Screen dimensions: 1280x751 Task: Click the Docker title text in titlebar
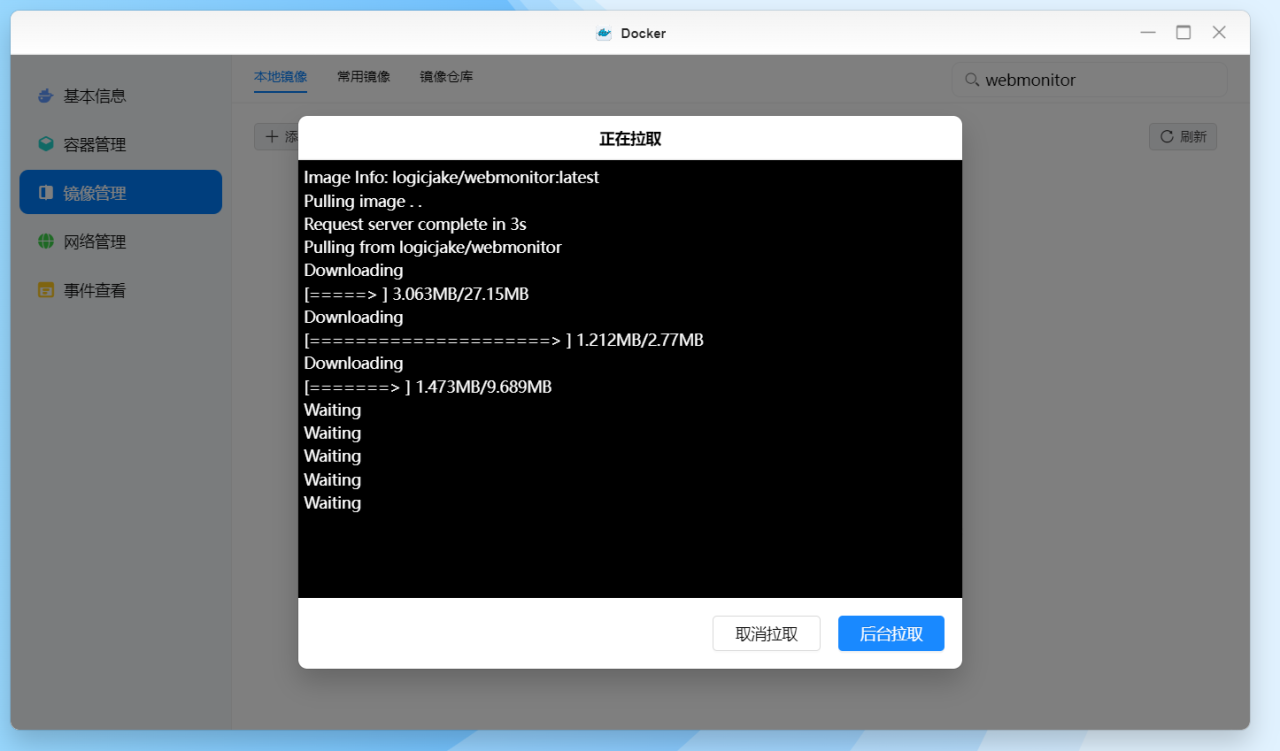point(644,32)
